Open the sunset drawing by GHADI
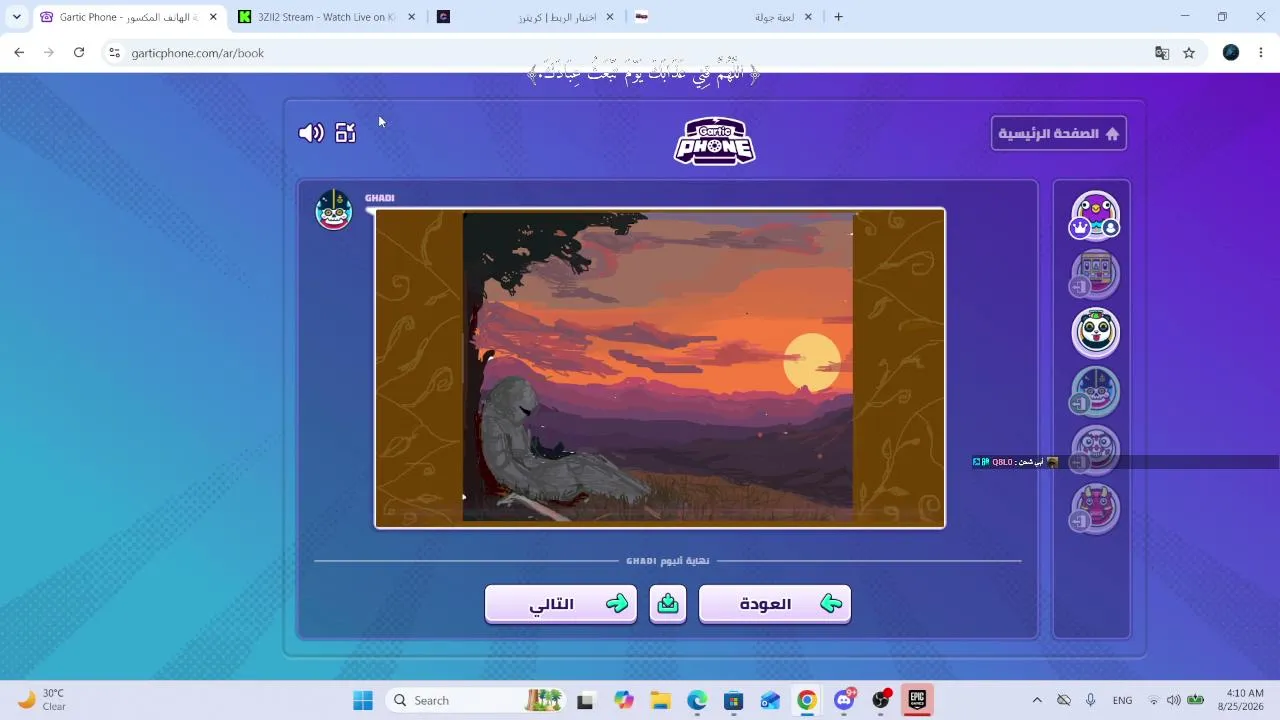1280x720 pixels. click(660, 368)
